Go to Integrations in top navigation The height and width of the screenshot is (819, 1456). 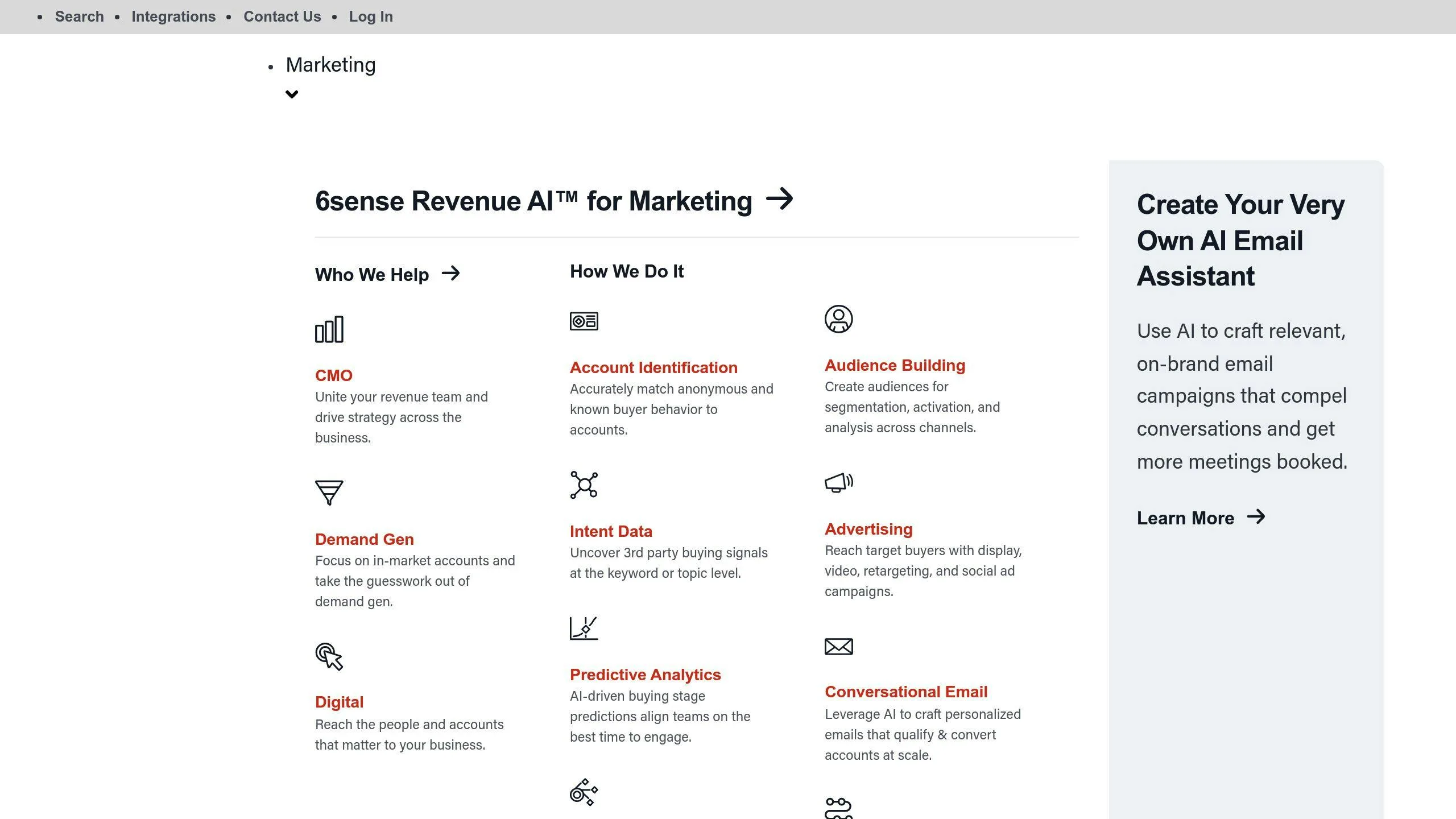(173, 16)
